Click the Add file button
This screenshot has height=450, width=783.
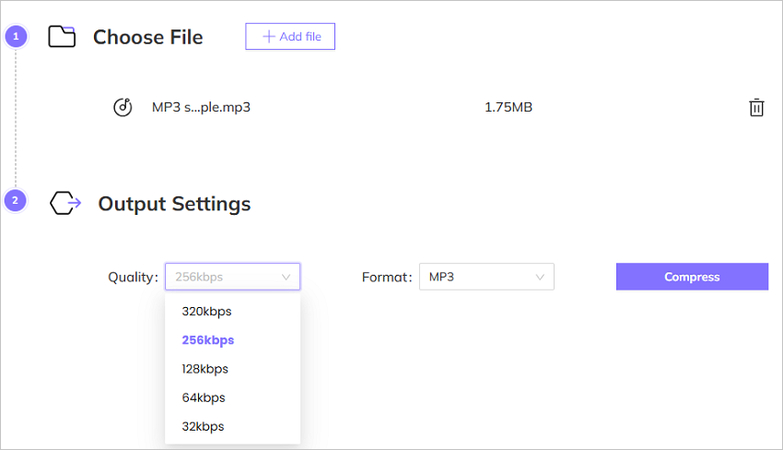coord(290,36)
